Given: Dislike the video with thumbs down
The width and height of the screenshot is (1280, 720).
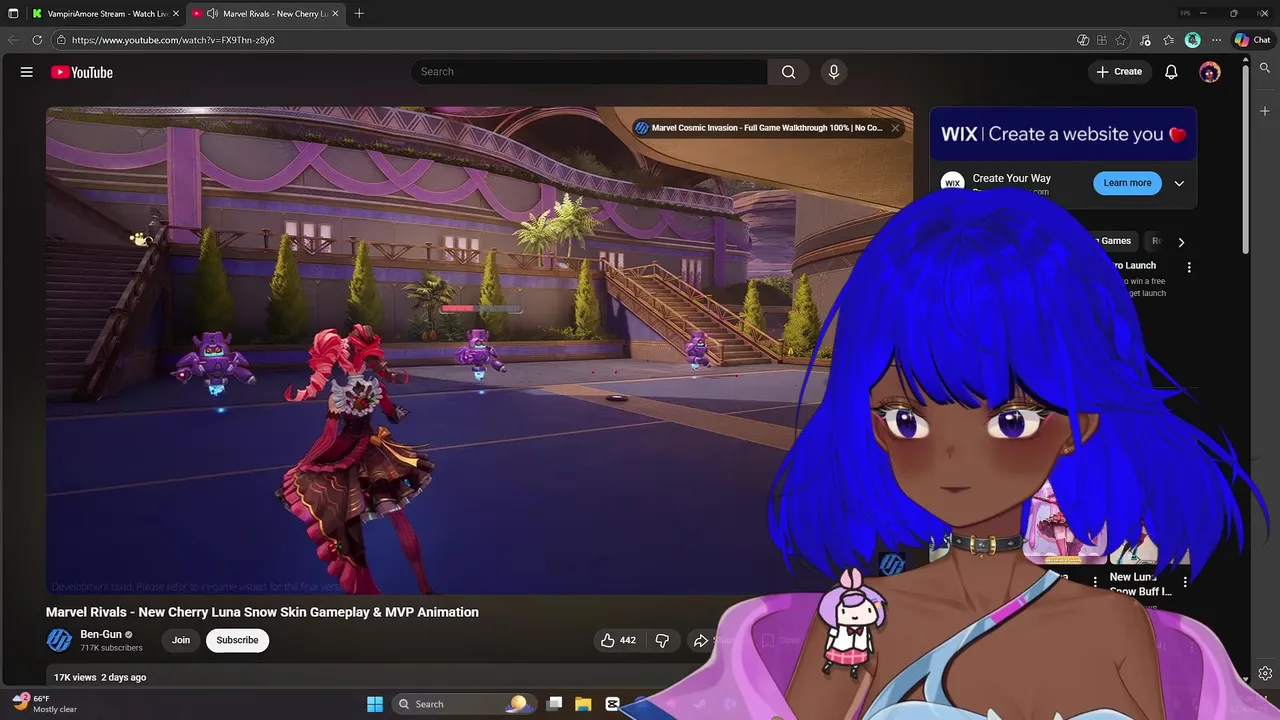Looking at the screenshot, I should pos(662,640).
